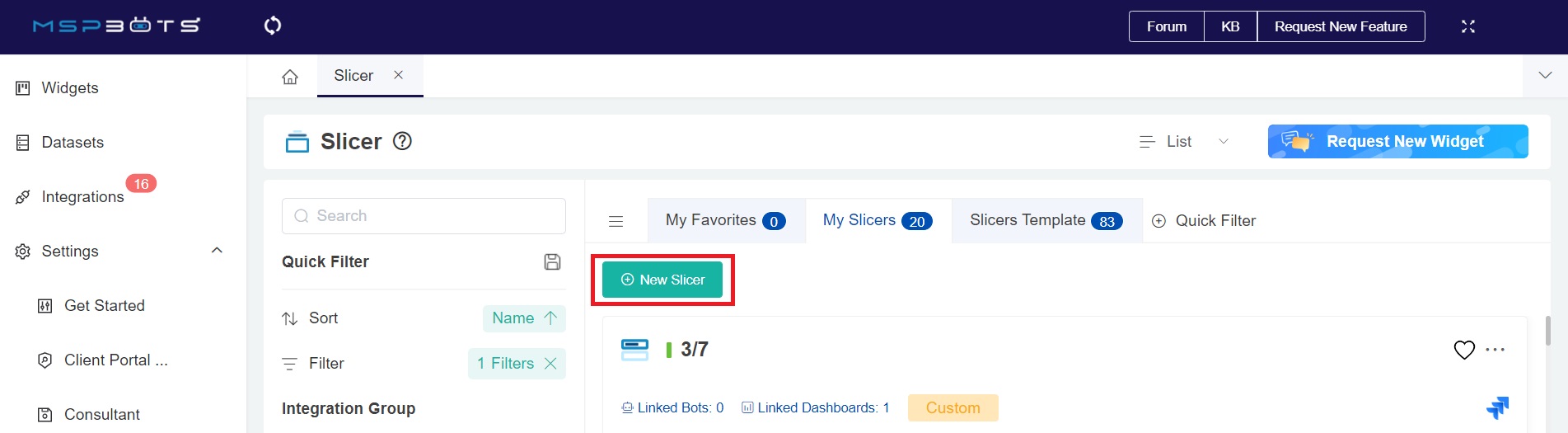Collapse the Settings sidebar section
This screenshot has height=433, width=1568.
(217, 251)
